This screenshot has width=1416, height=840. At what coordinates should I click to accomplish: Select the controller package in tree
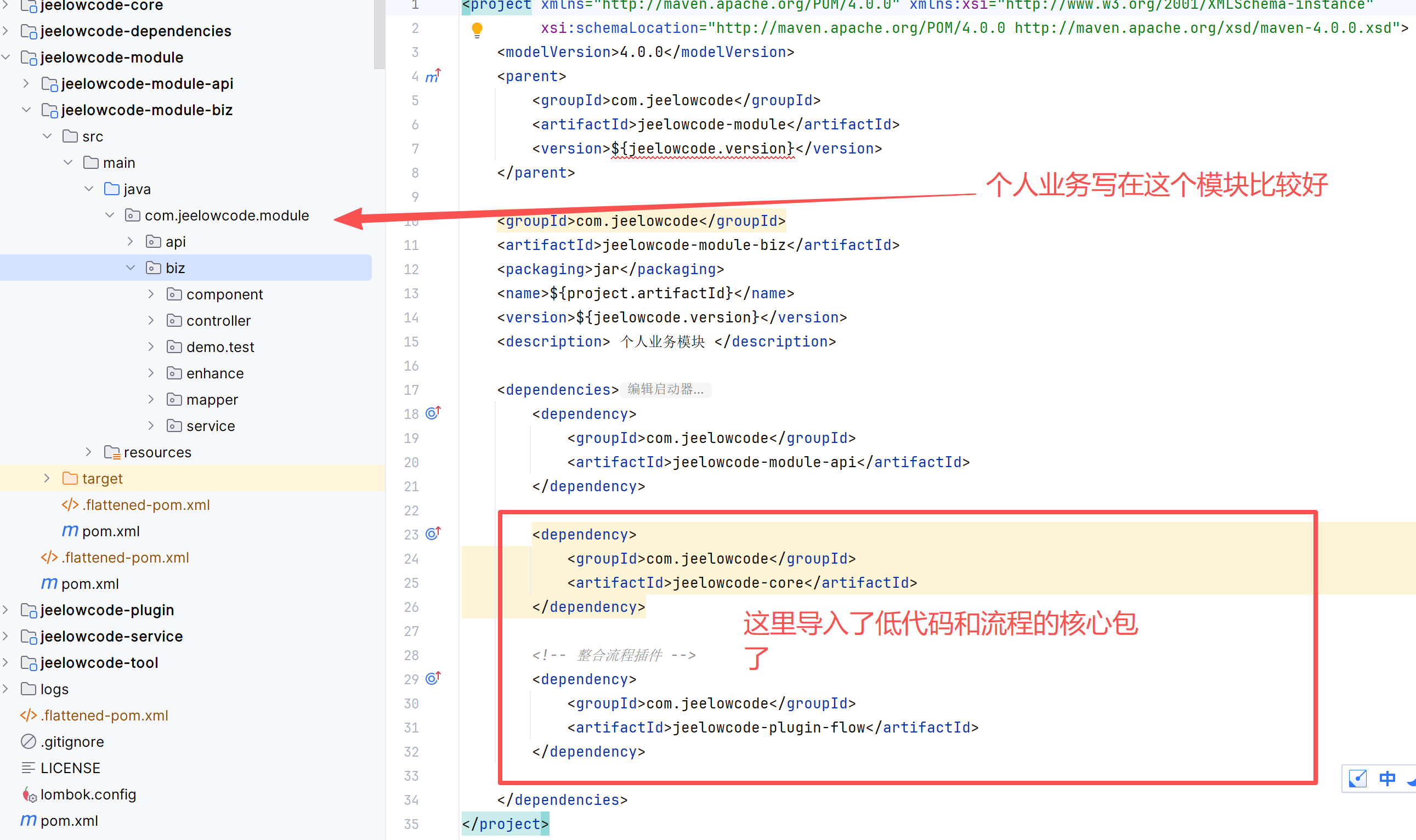(x=218, y=320)
